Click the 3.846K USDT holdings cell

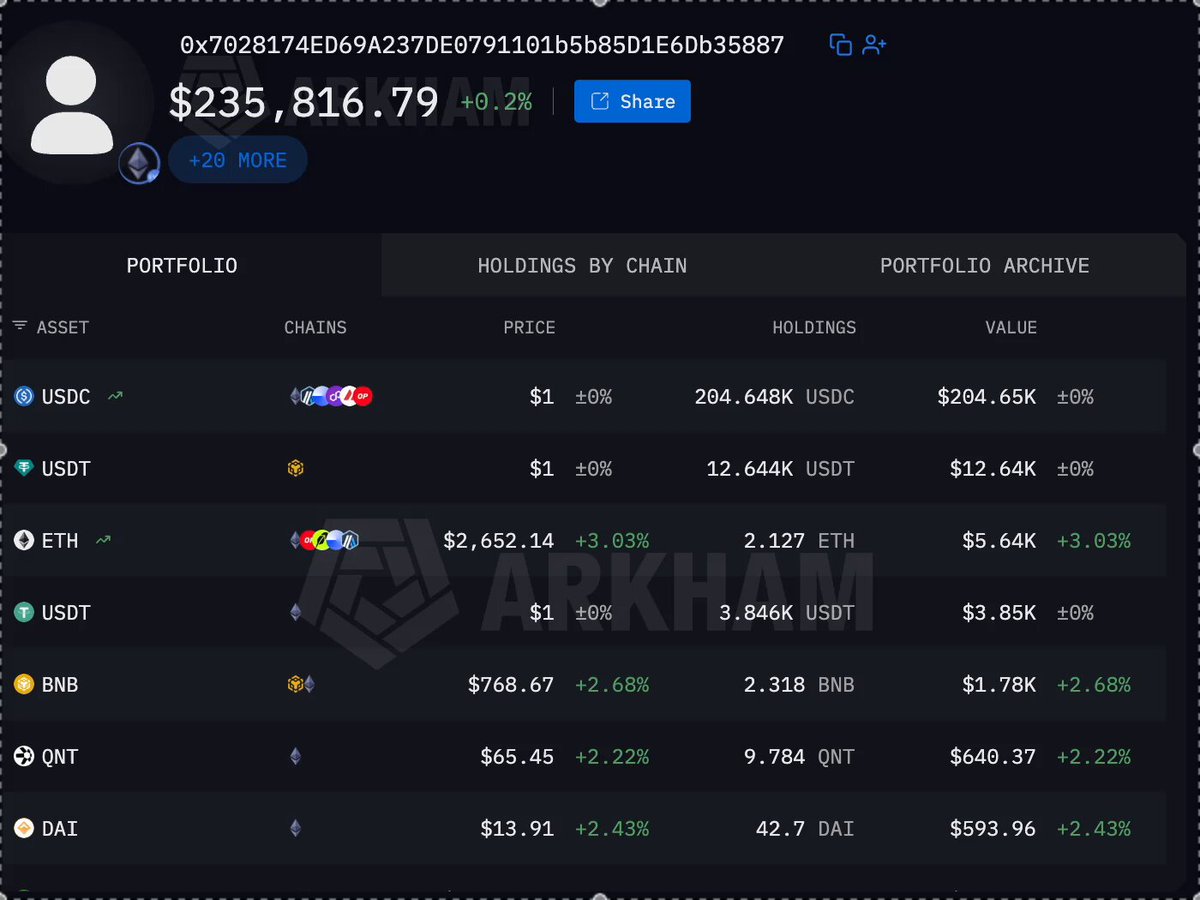click(x=787, y=613)
